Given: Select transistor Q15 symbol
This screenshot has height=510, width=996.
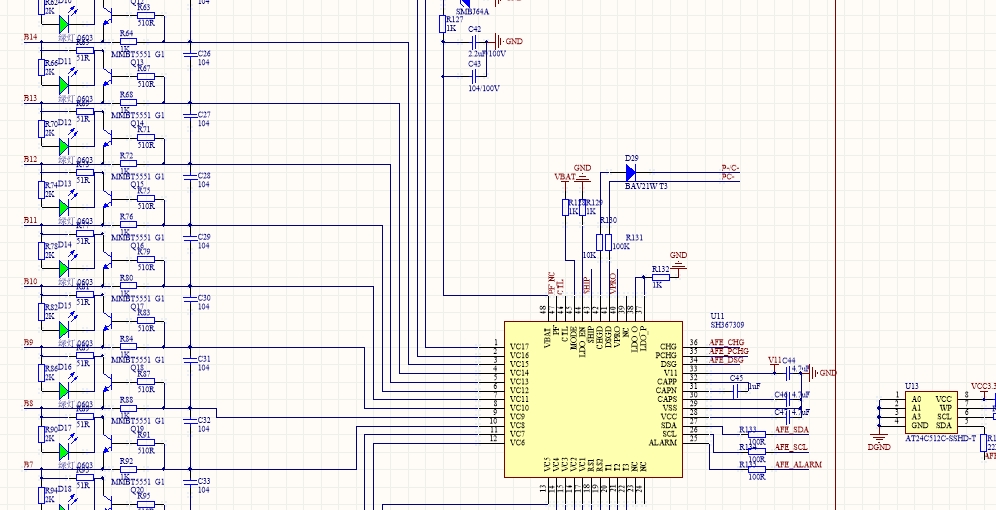Looking at the screenshot, I should click(x=108, y=200).
